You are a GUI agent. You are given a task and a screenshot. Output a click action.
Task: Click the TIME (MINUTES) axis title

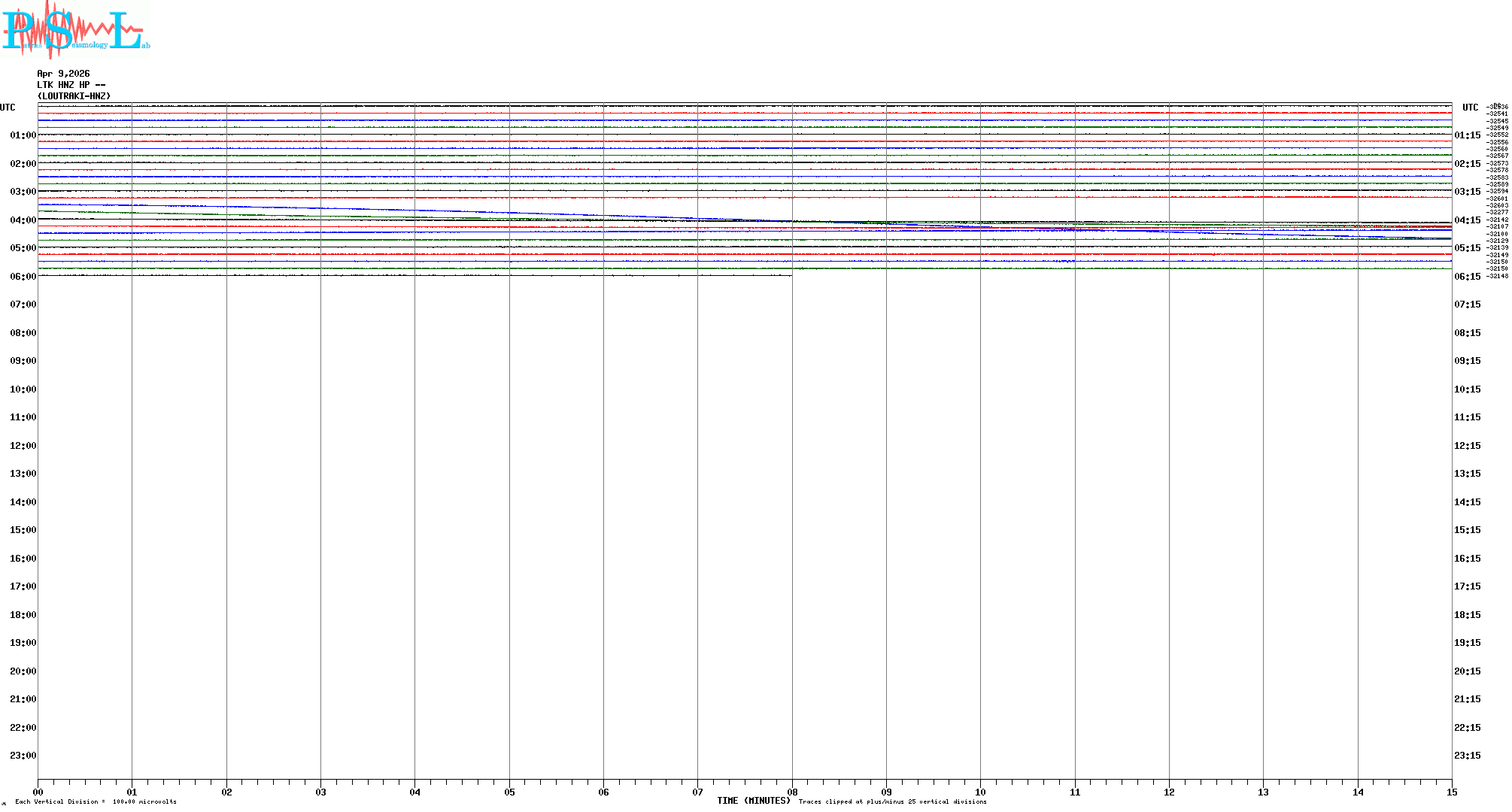[753, 801]
